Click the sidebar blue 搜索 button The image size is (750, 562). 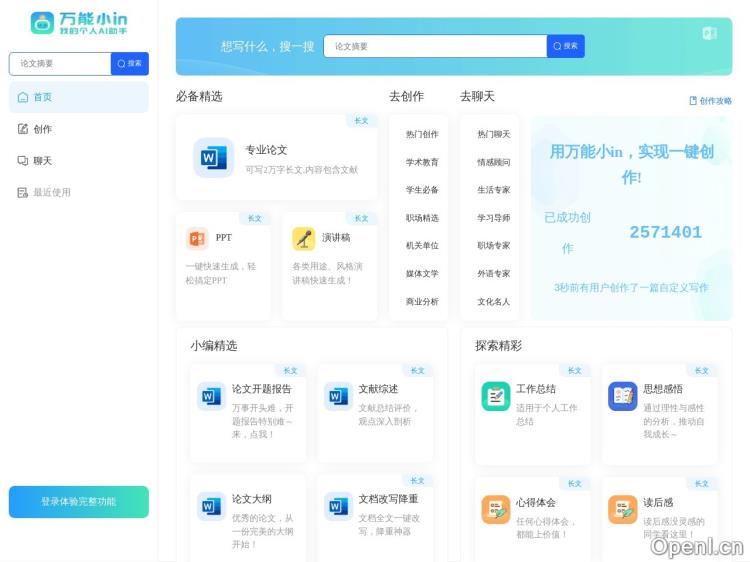tap(130, 64)
